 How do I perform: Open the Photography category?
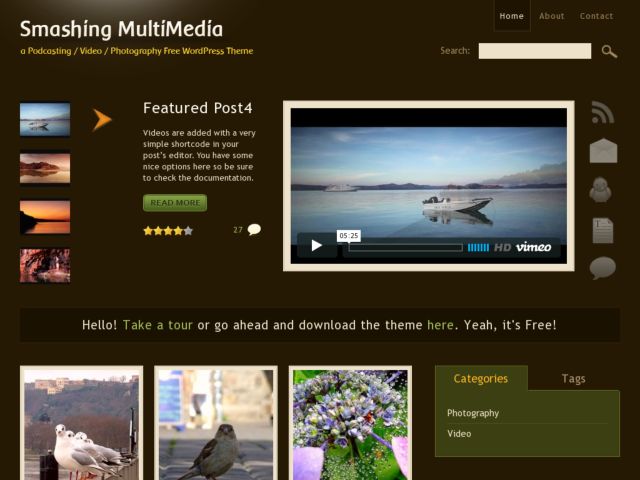click(x=473, y=413)
